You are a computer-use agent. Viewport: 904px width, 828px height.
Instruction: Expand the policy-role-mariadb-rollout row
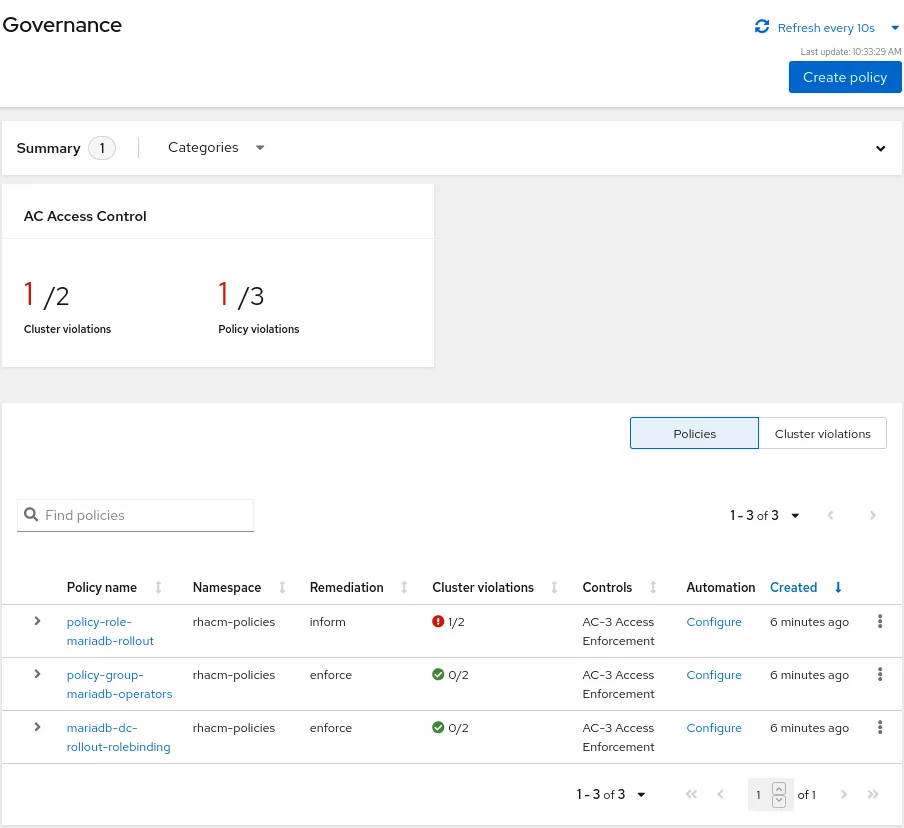pos(37,621)
